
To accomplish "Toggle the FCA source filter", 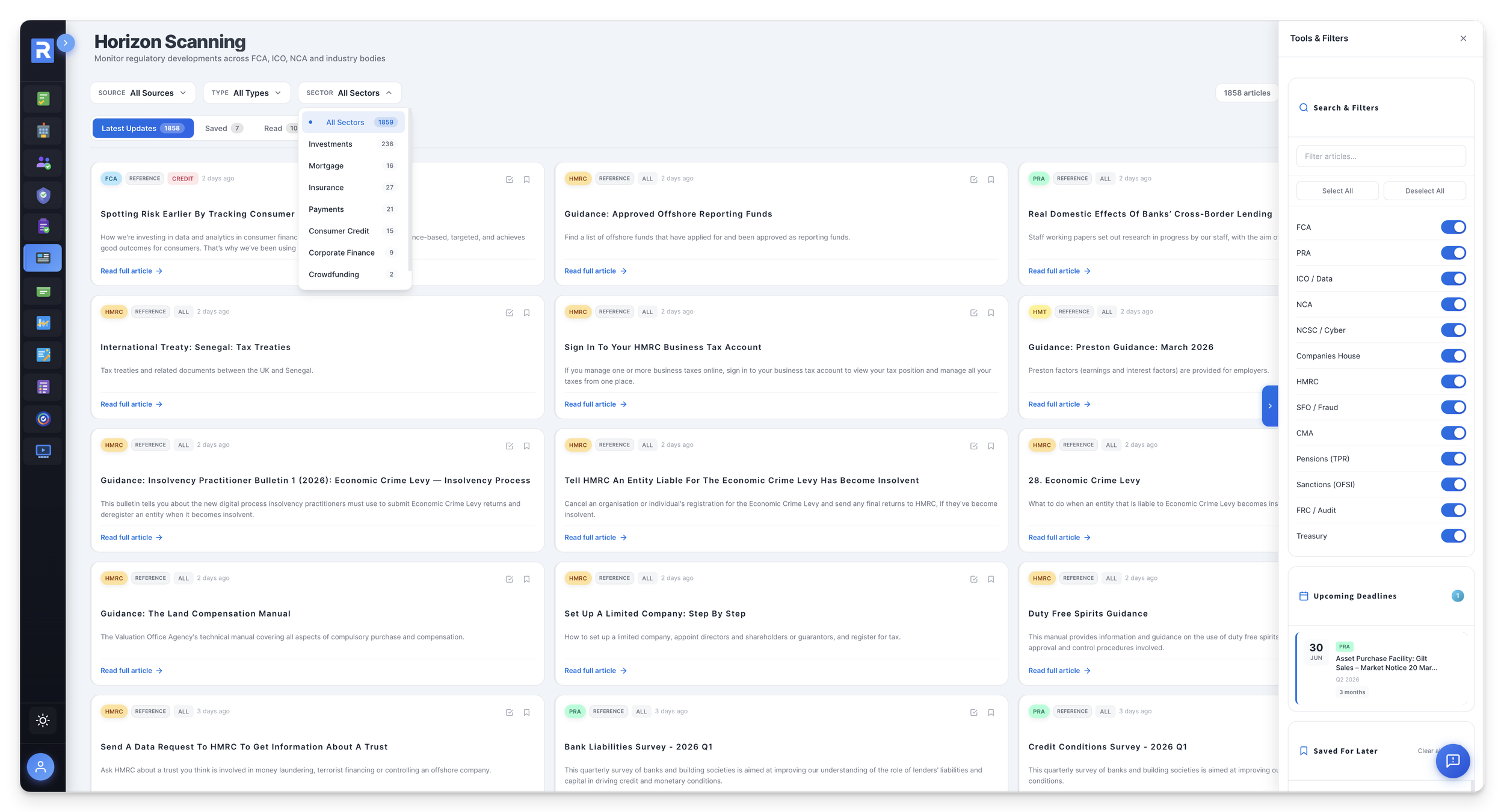I will (1453, 227).
